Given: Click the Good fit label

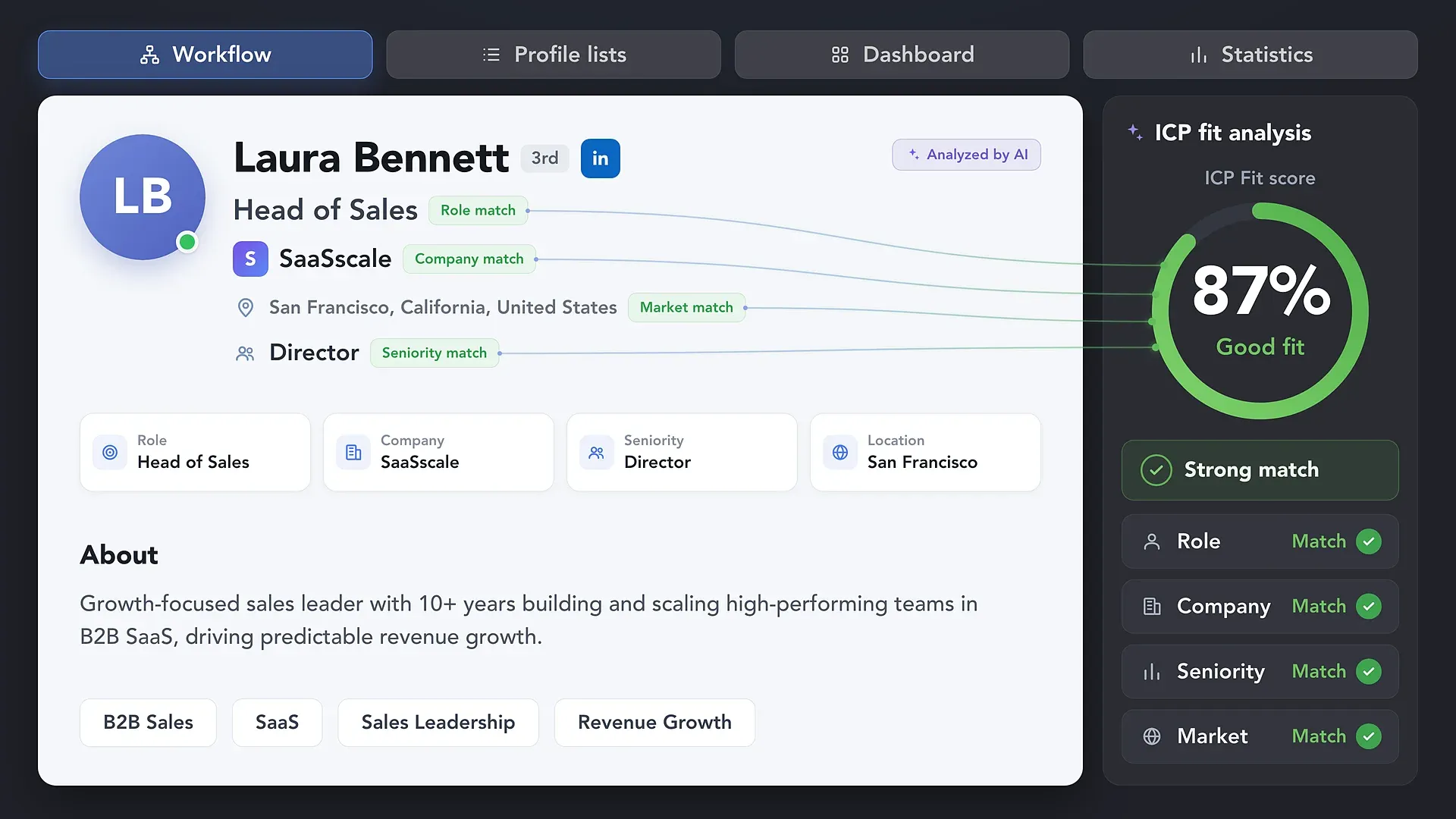Looking at the screenshot, I should point(1260,347).
